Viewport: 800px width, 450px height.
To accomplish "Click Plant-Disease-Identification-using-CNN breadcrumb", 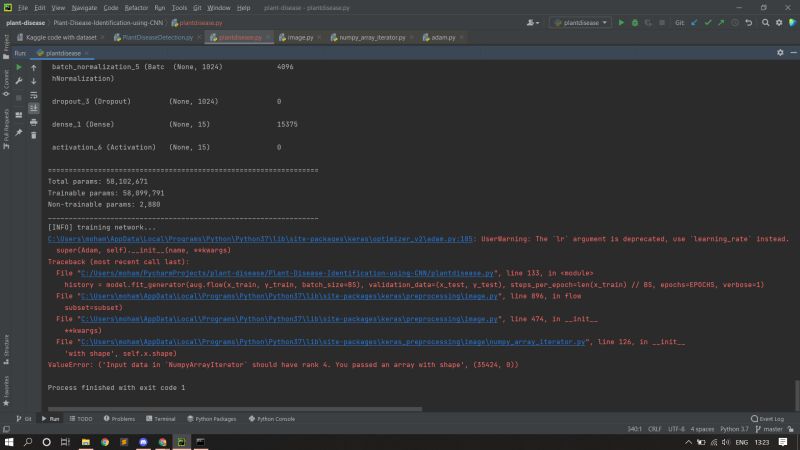I will (108, 23).
